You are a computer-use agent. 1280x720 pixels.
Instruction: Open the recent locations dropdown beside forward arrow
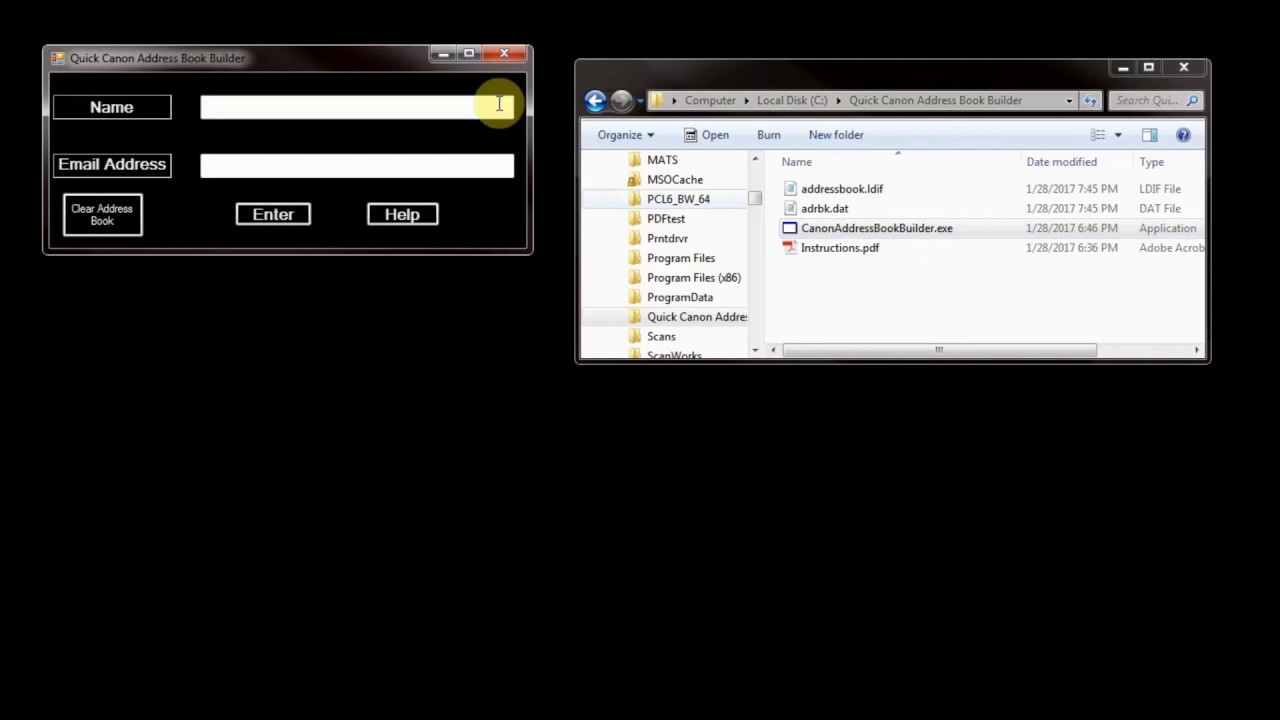(640, 101)
